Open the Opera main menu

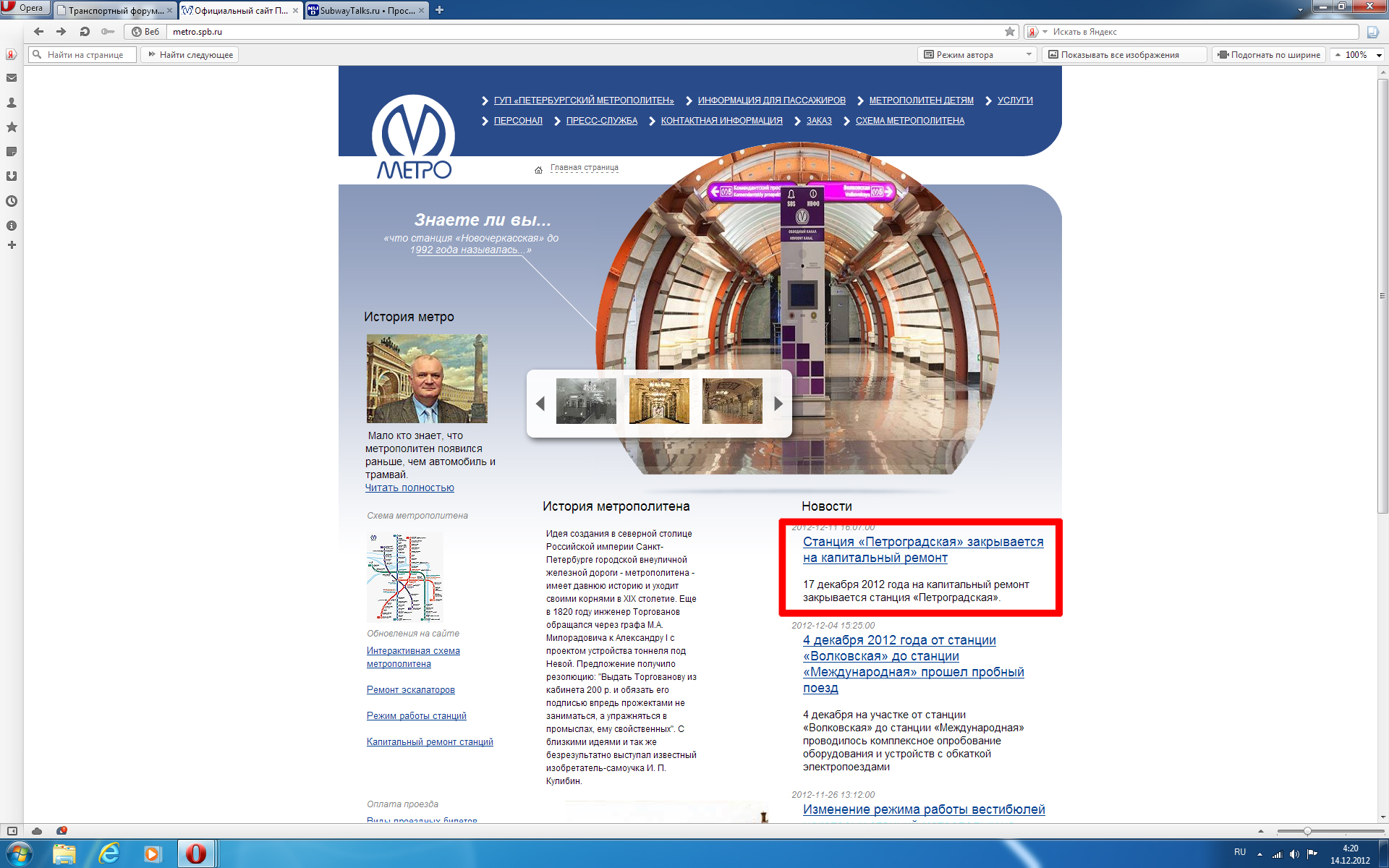point(25,8)
